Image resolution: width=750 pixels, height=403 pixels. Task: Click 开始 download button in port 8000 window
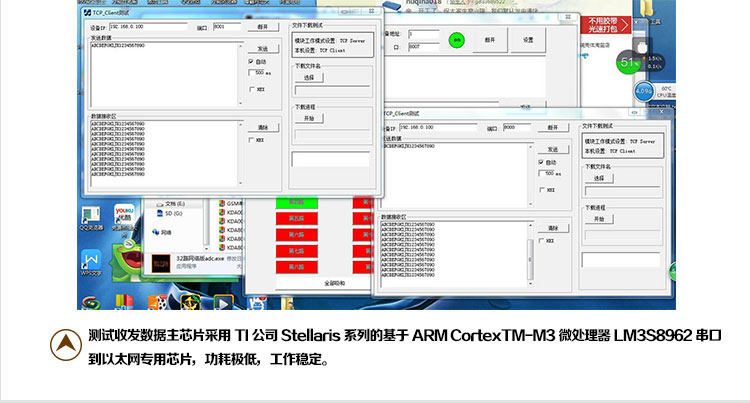coord(599,219)
